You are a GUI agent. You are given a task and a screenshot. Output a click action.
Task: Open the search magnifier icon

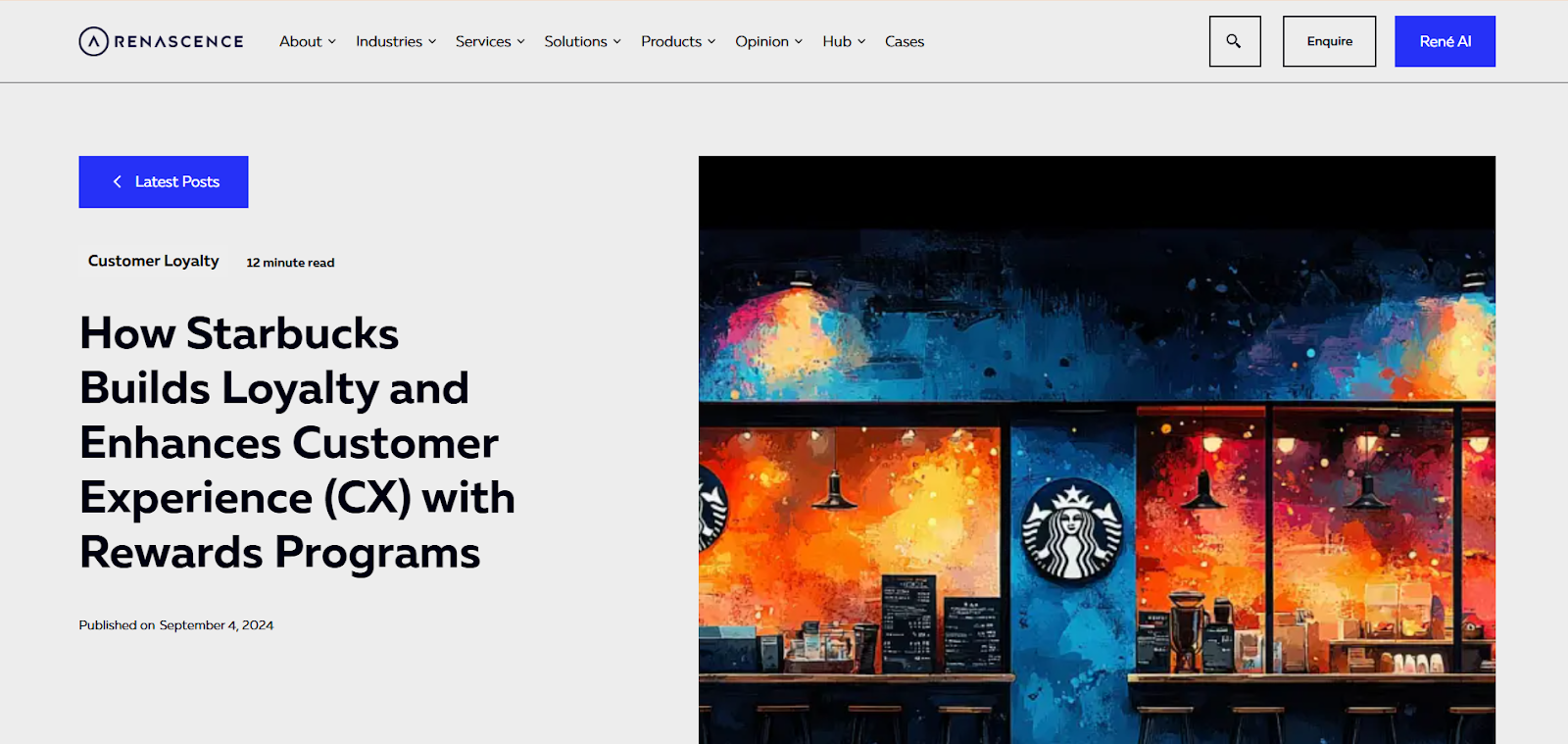[1234, 41]
